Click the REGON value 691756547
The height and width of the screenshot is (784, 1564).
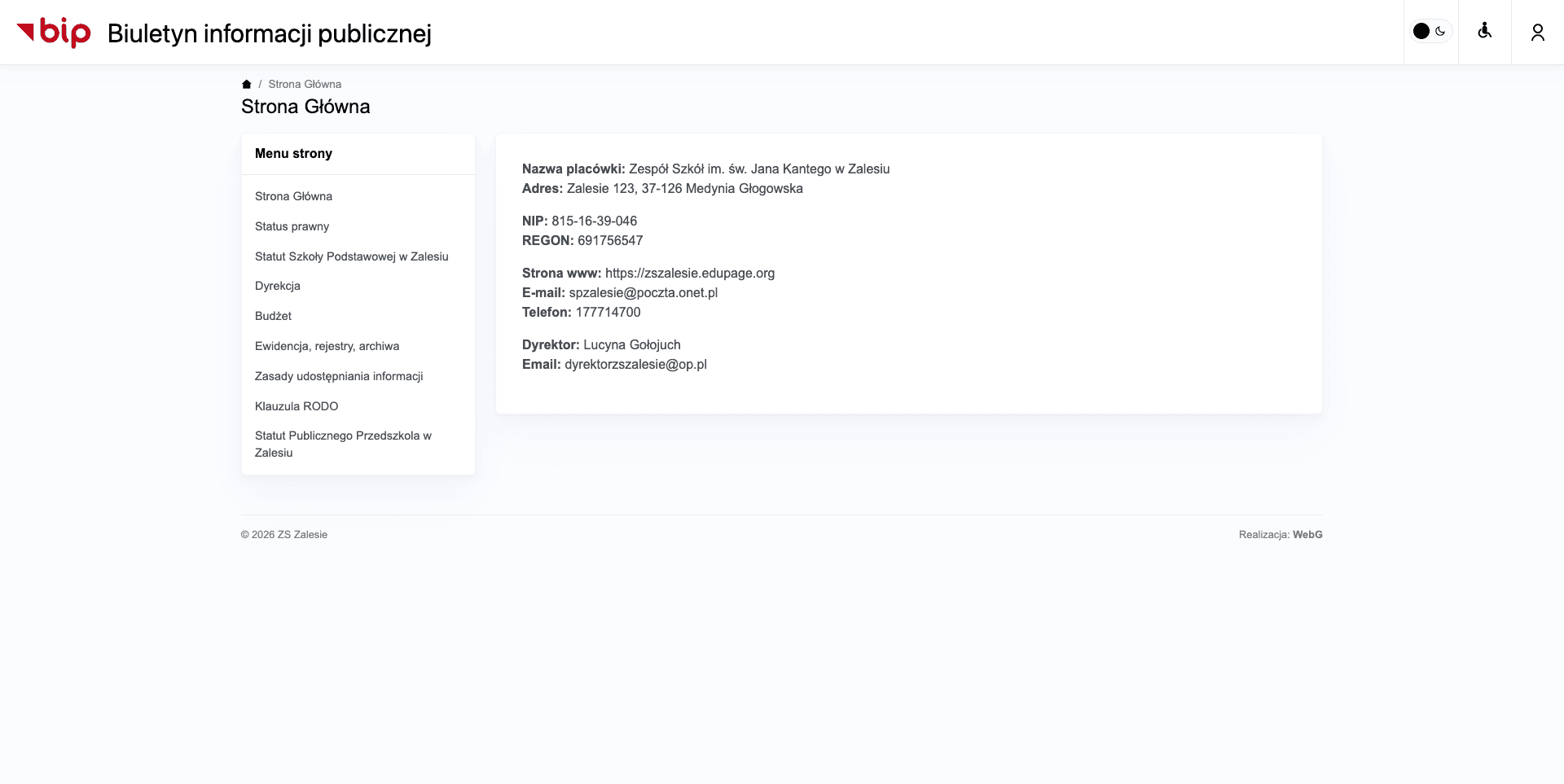[x=610, y=240]
